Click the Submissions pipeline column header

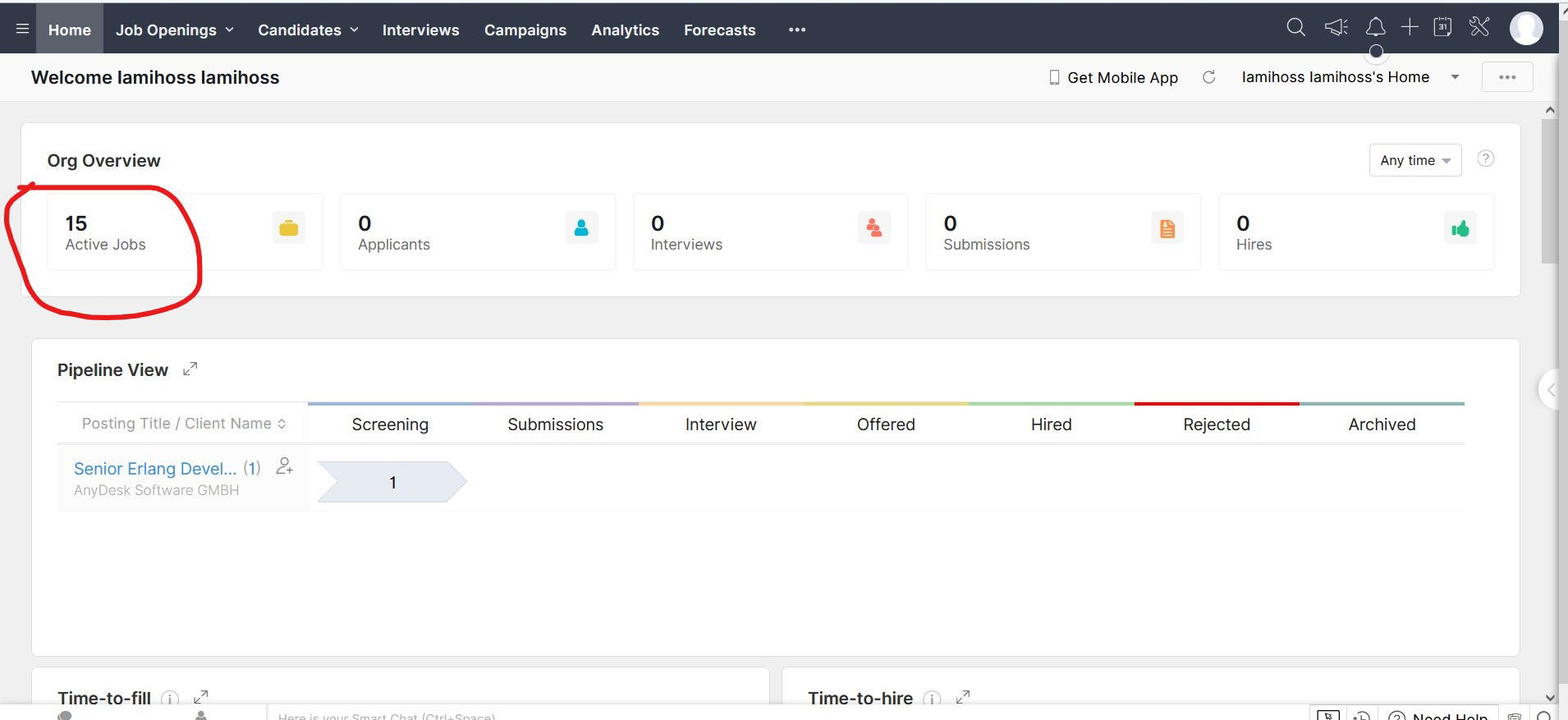tap(555, 424)
